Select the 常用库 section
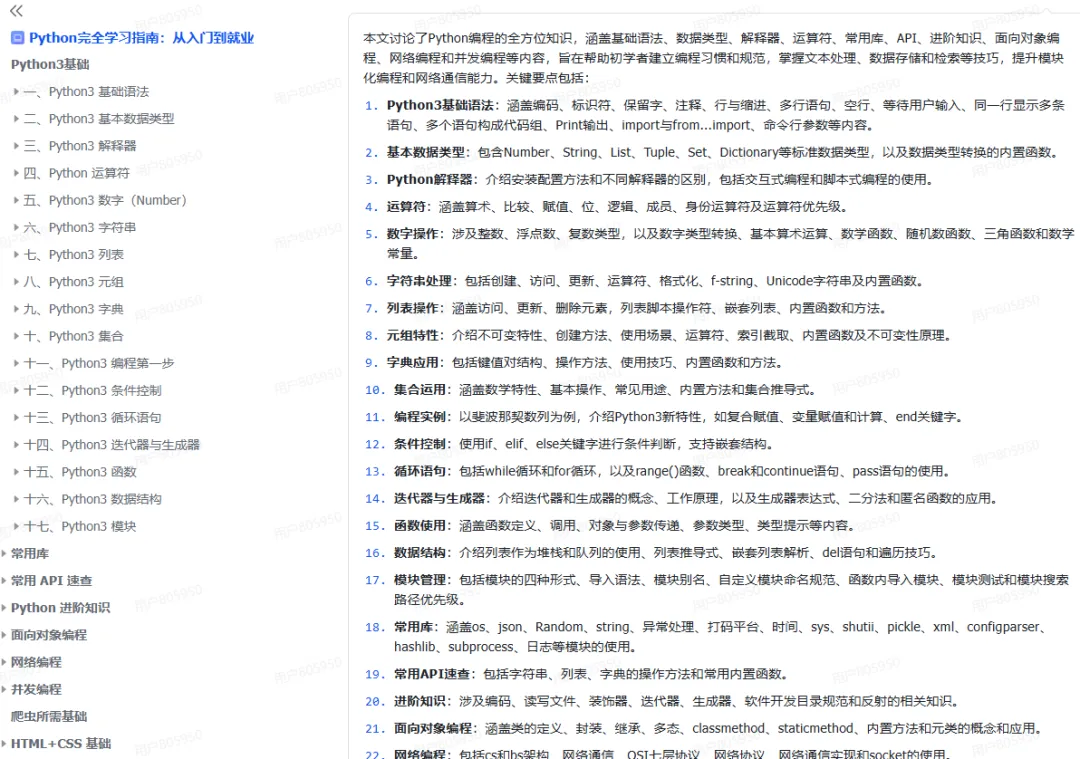This screenshot has height=759, width=1080. 30,554
